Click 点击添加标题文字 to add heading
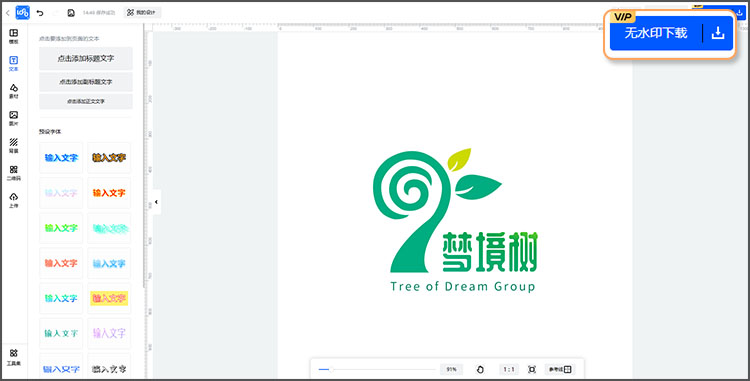750x381 pixels. coord(86,58)
